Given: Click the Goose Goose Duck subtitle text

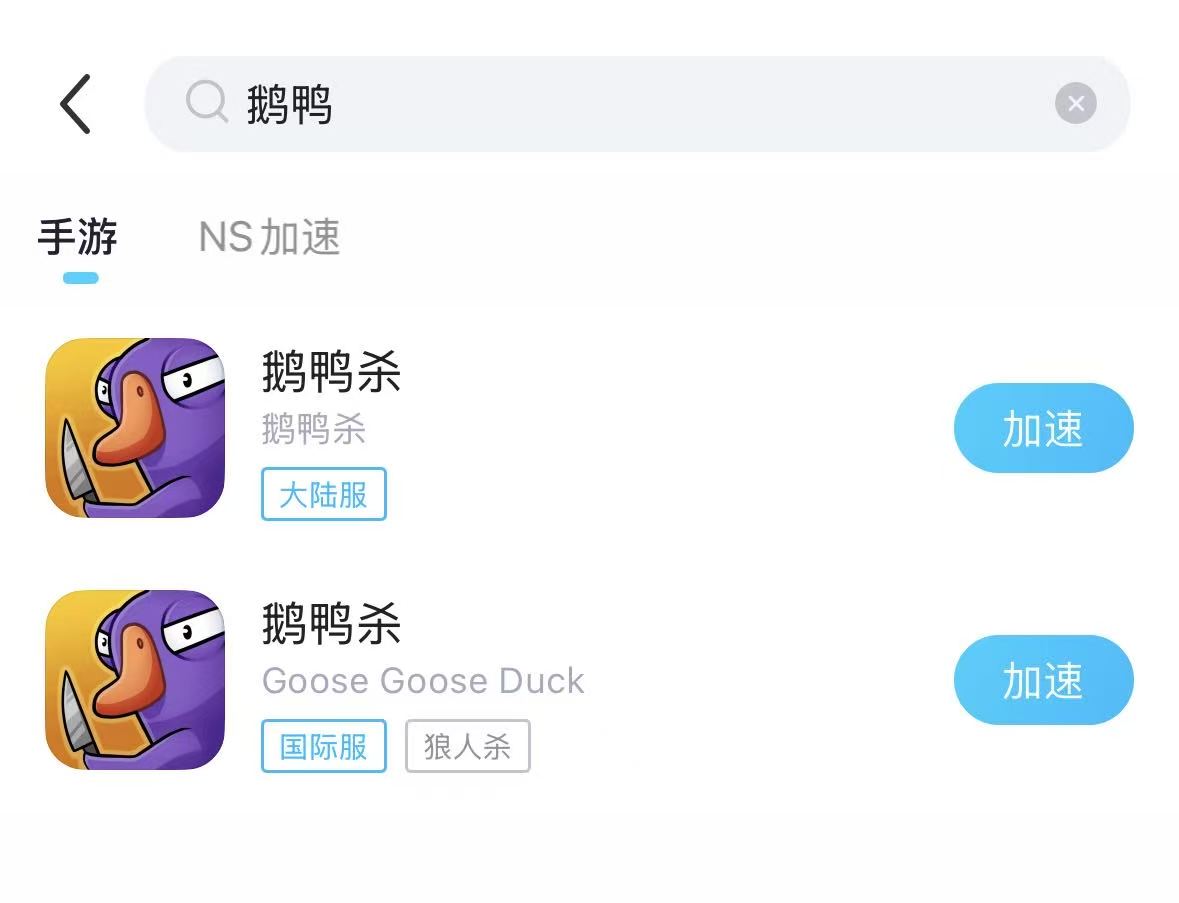Looking at the screenshot, I should pyautogui.click(x=423, y=681).
